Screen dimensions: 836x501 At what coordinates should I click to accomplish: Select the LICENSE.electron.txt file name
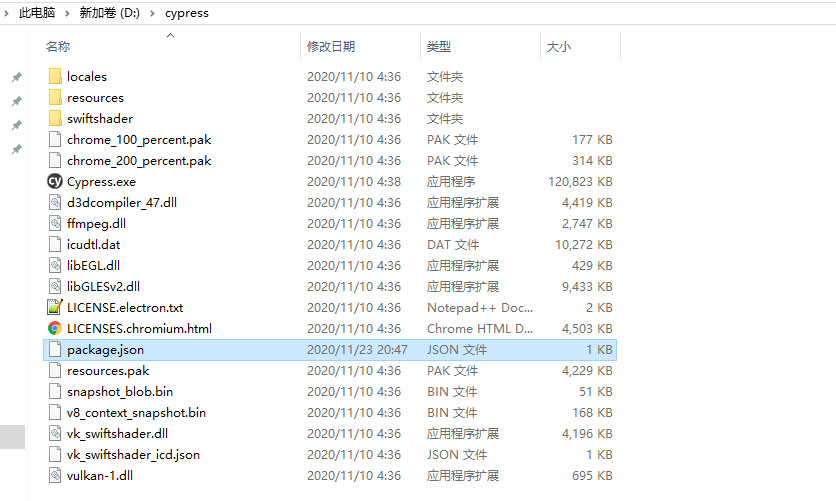click(125, 308)
